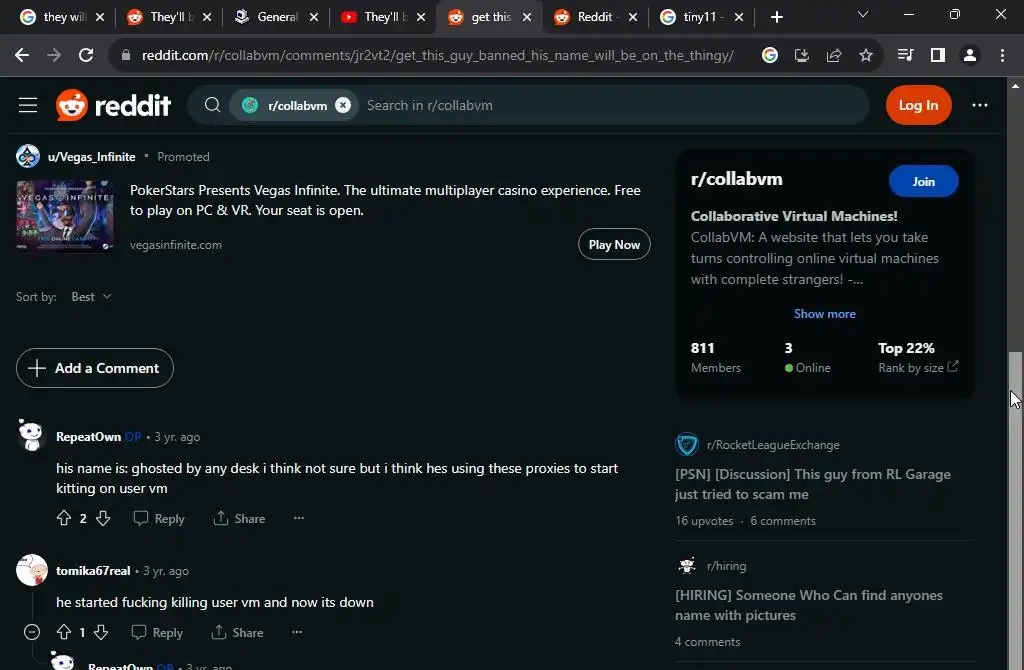Open the Google icon in the address bar
Screen dimensions: 1024x670
(x=770, y=56)
